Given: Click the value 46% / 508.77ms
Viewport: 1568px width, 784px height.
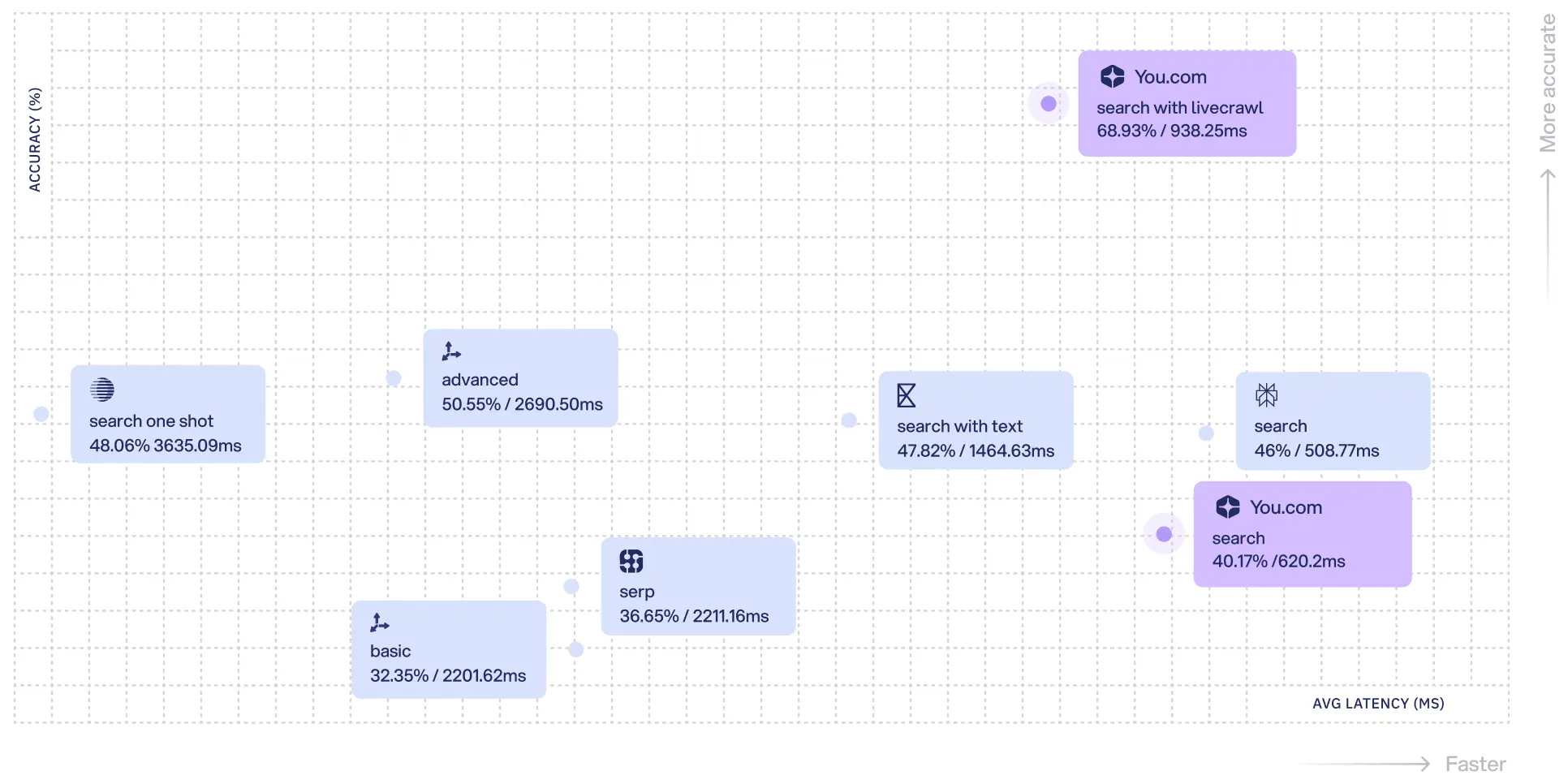Looking at the screenshot, I should [x=1316, y=450].
